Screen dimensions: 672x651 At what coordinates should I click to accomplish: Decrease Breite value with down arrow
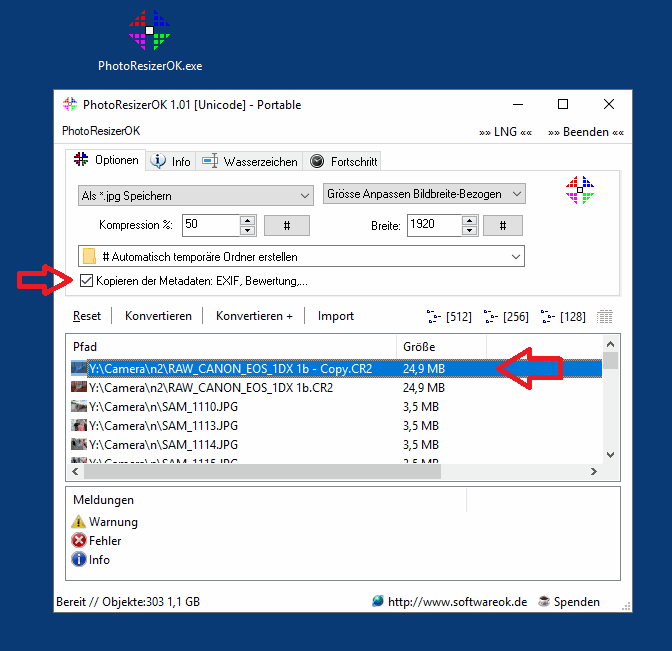[x=470, y=231]
